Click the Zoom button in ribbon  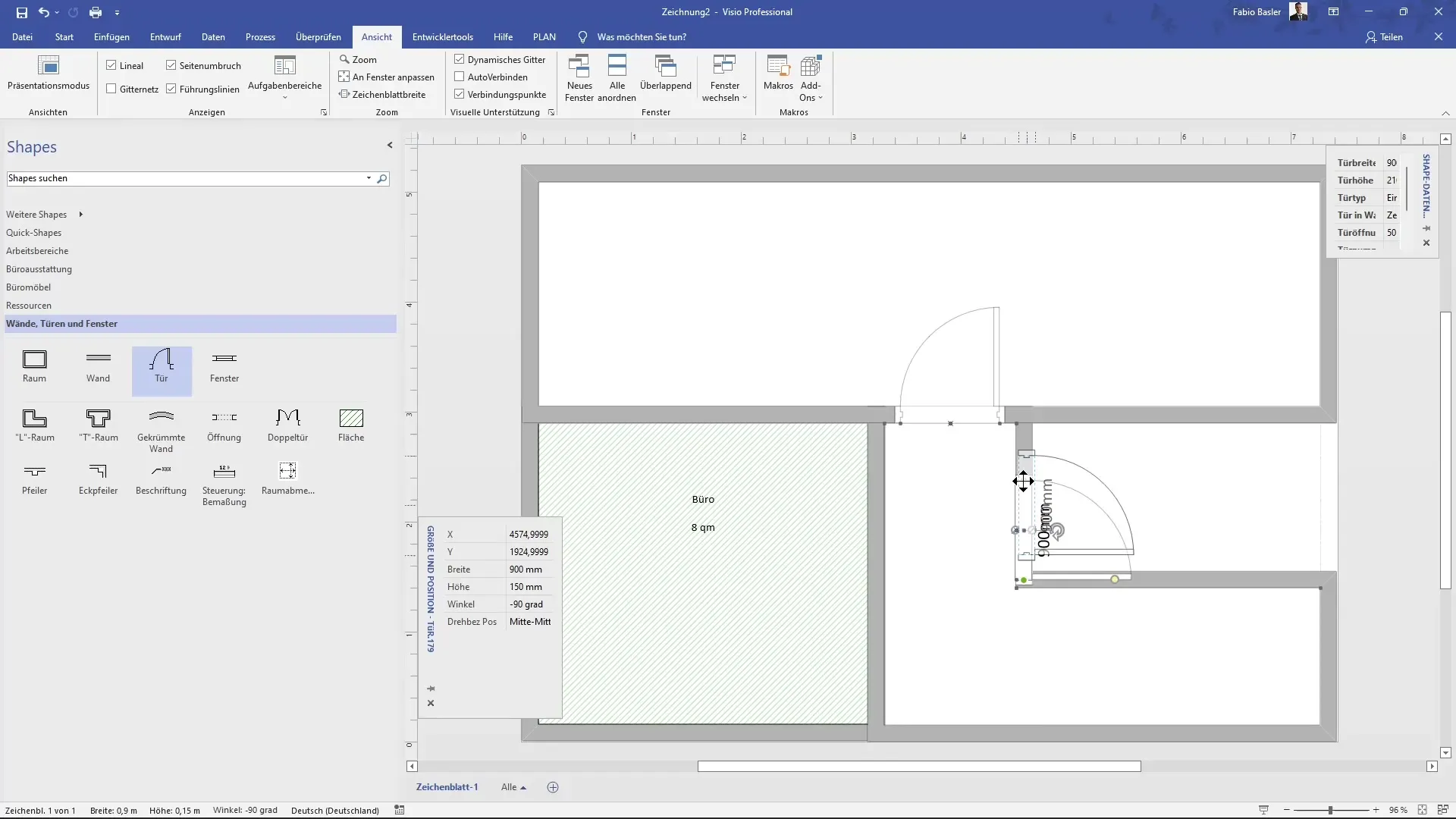(358, 59)
